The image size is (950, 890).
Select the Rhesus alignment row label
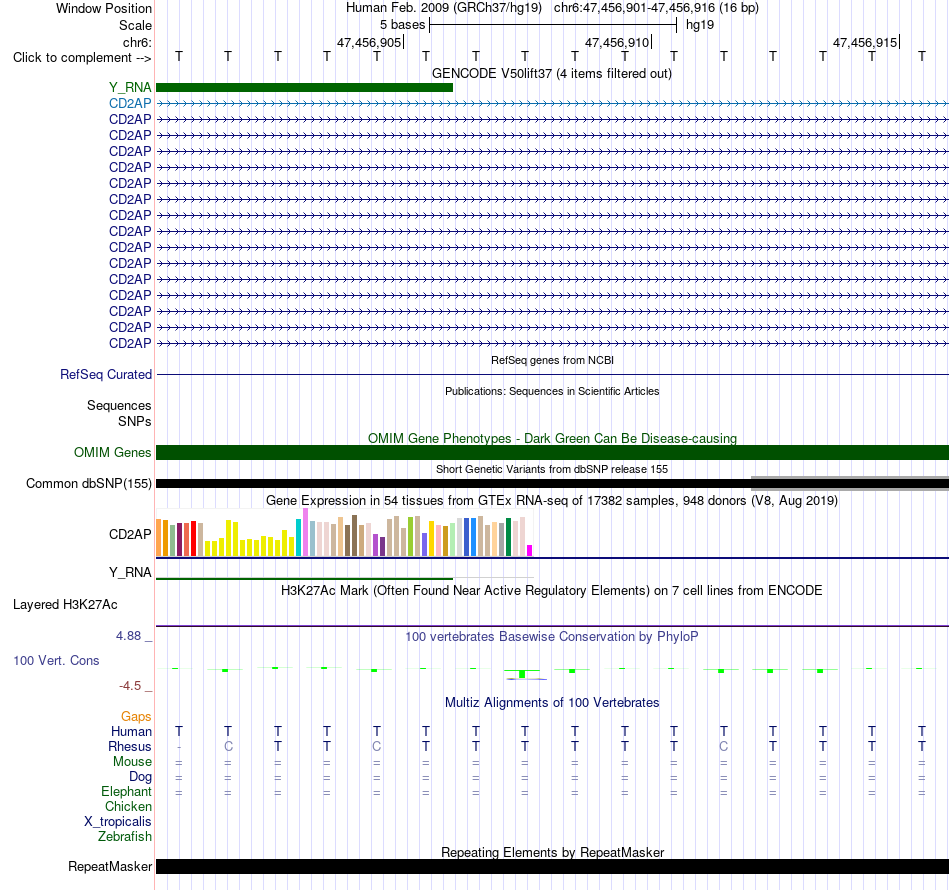click(x=130, y=746)
